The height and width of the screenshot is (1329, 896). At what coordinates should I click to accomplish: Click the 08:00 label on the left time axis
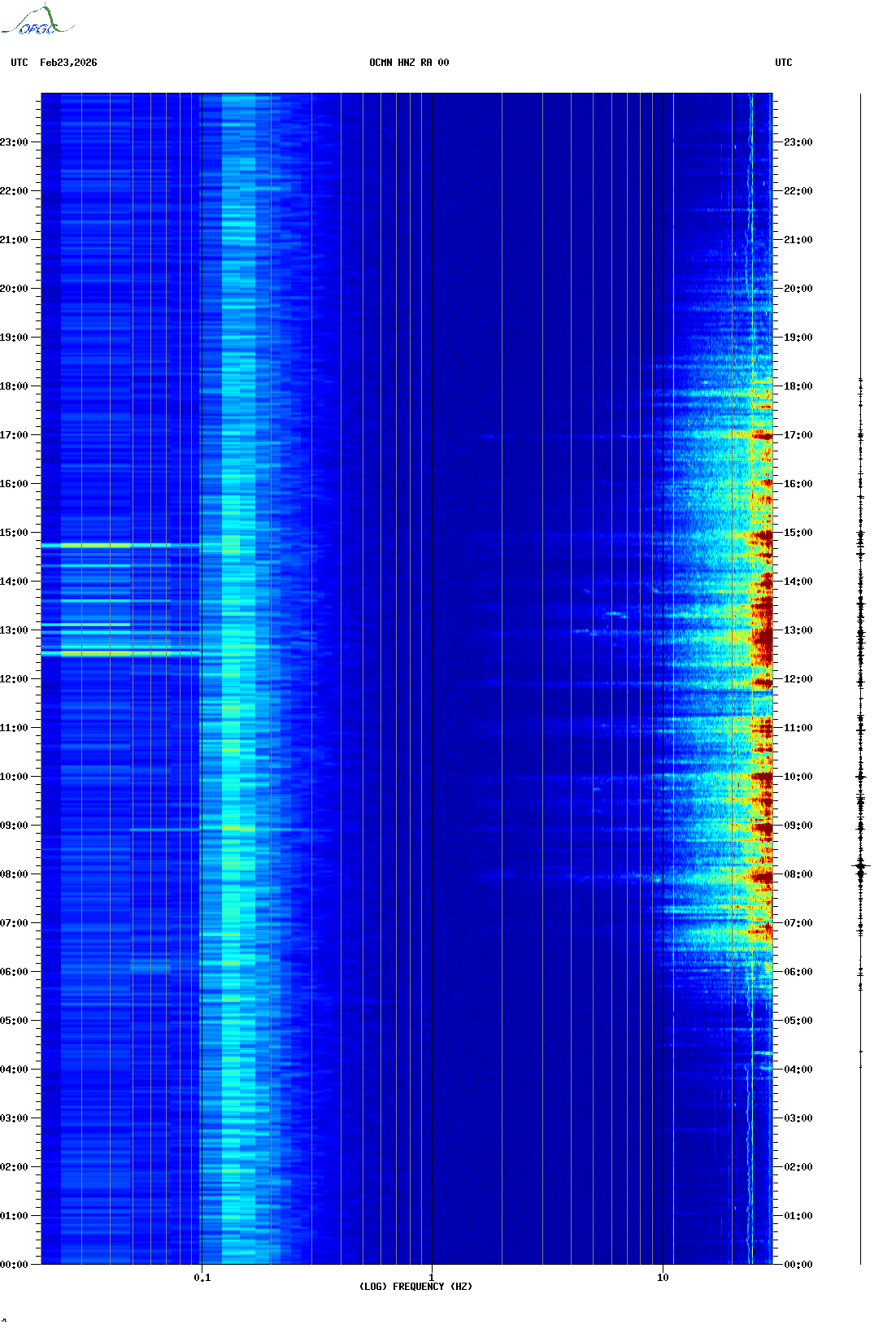14,874
